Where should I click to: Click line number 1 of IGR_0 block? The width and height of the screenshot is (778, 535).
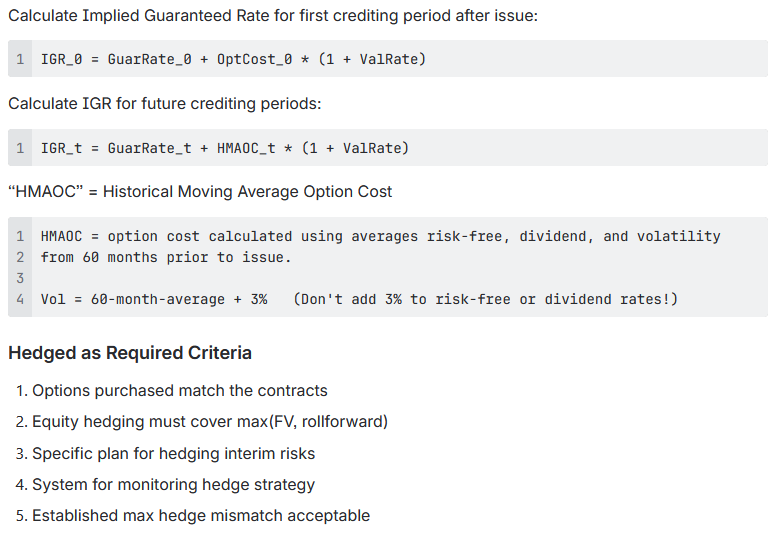[x=21, y=60]
